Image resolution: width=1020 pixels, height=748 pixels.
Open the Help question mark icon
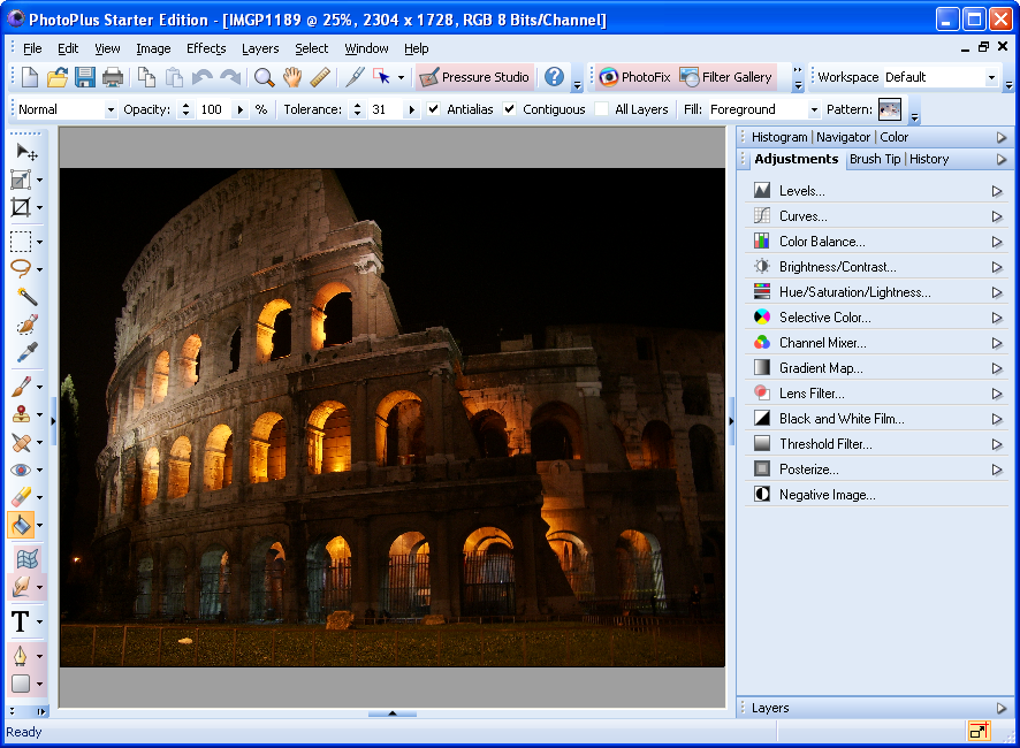554,77
